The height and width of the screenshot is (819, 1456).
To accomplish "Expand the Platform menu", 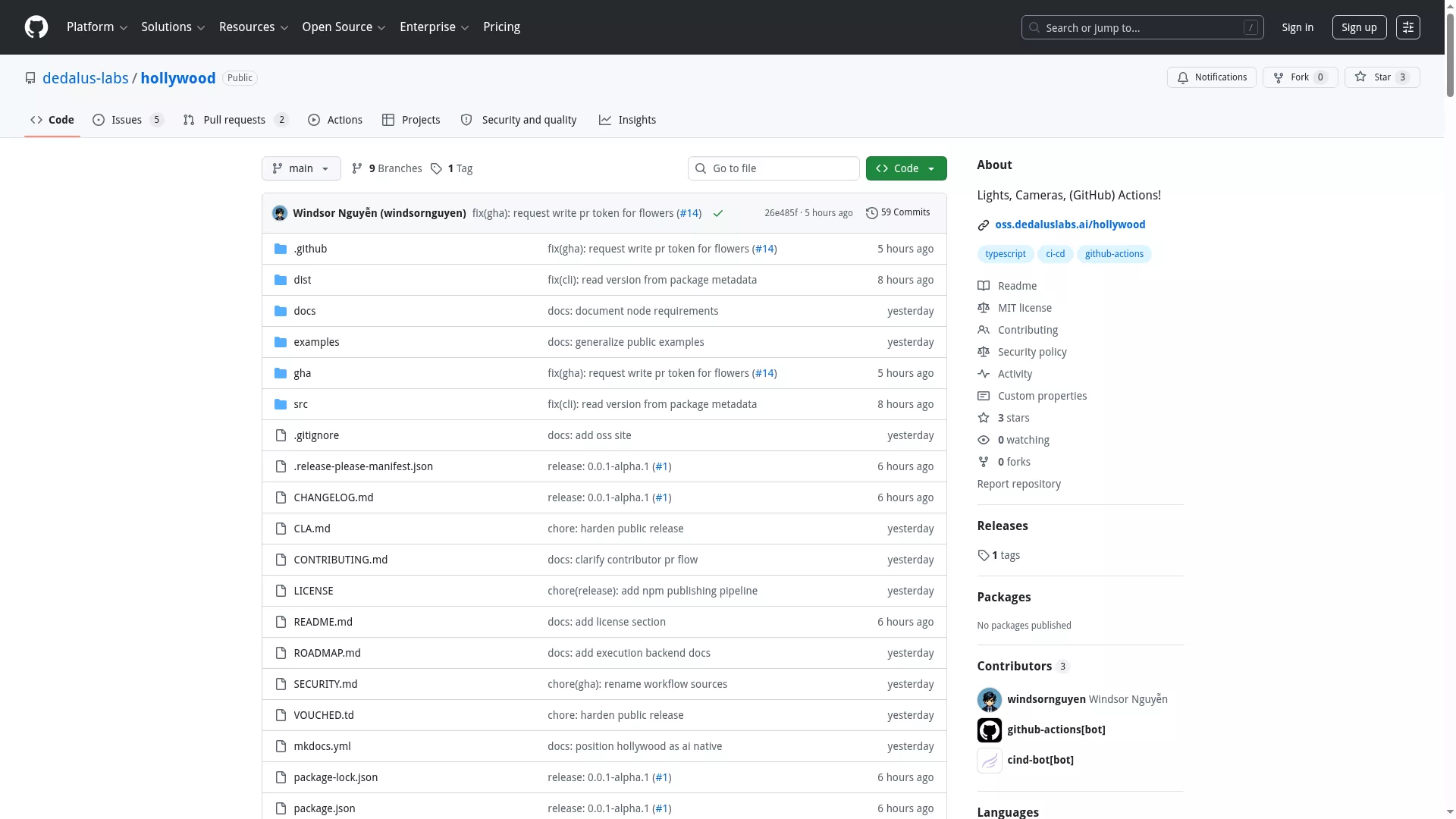I will tap(97, 27).
